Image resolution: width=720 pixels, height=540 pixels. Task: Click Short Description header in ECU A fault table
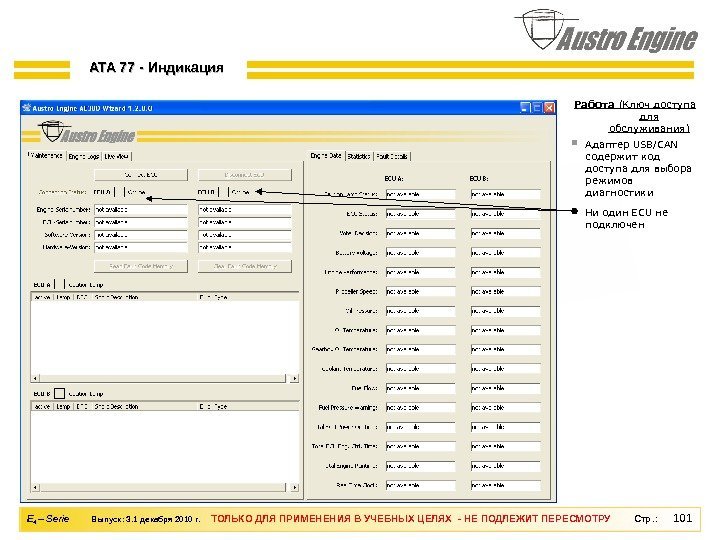coord(144,297)
